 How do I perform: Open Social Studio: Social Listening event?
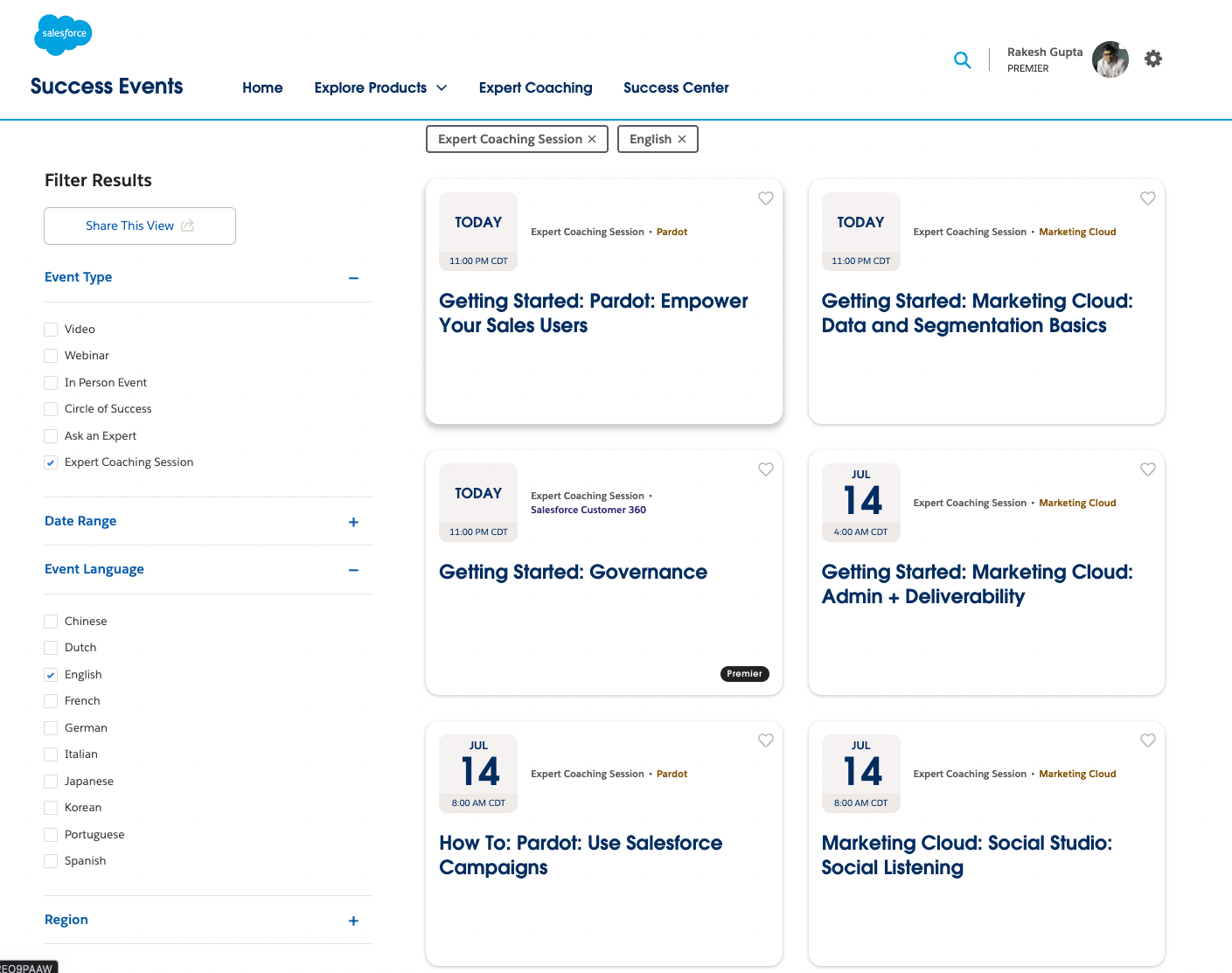[x=966, y=855]
